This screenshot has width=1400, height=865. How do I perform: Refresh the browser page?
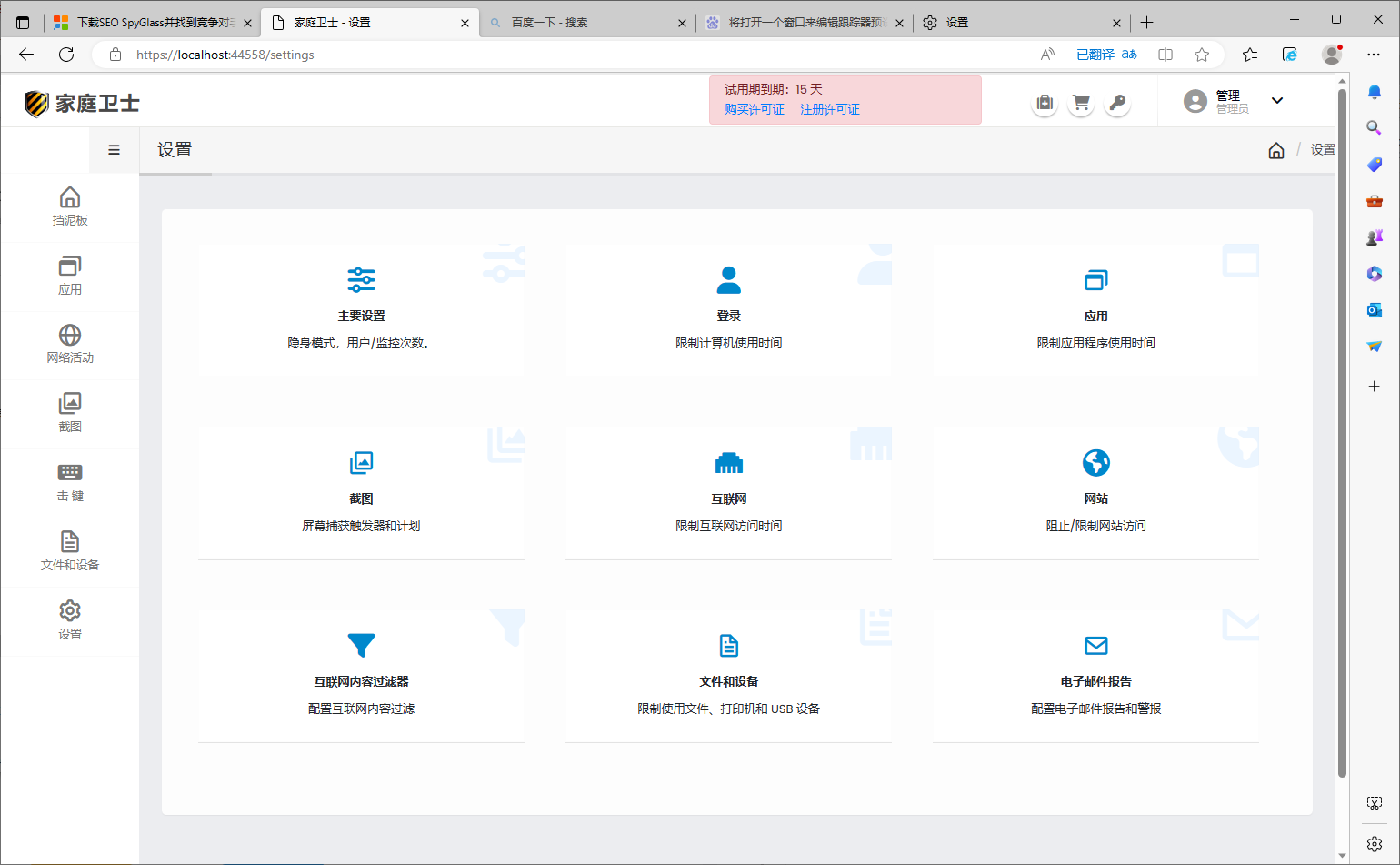click(x=66, y=55)
